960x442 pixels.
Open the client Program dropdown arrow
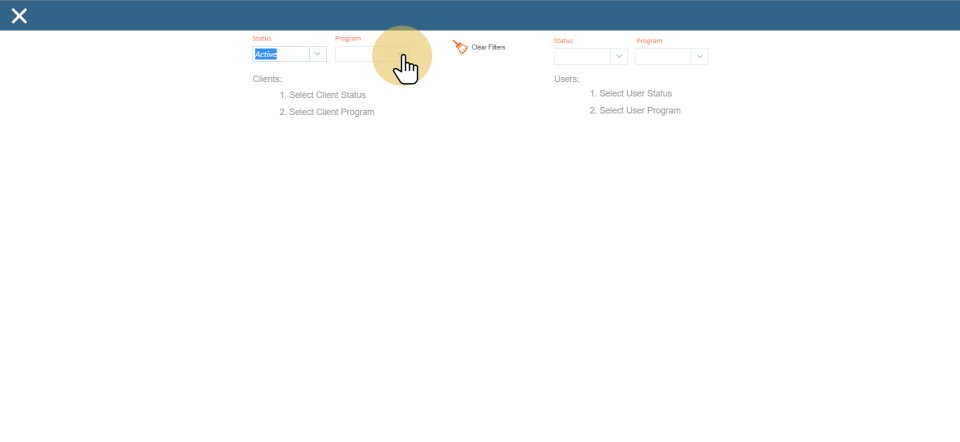(x=400, y=55)
